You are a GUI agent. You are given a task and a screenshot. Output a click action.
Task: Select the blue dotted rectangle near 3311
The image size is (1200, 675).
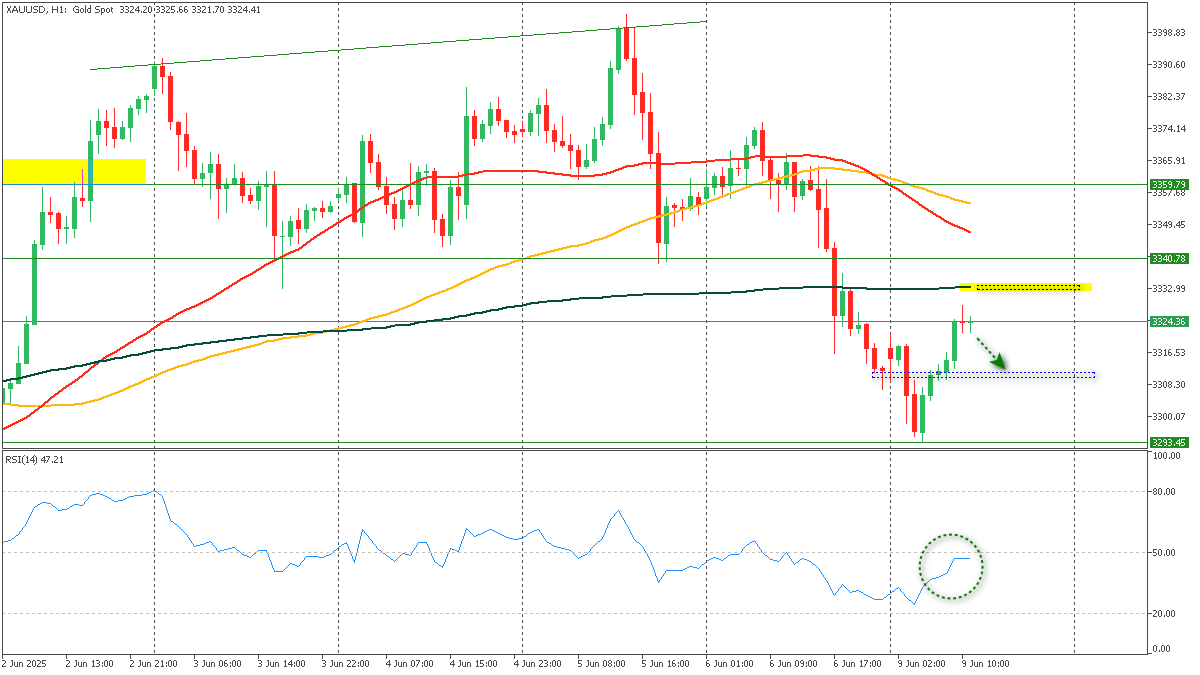984,375
